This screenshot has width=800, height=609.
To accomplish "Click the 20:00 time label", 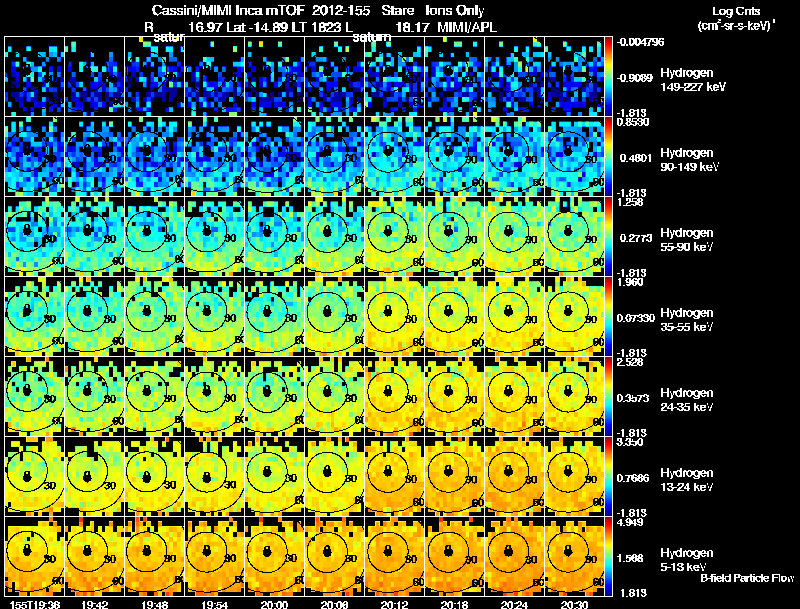I will pos(274,604).
